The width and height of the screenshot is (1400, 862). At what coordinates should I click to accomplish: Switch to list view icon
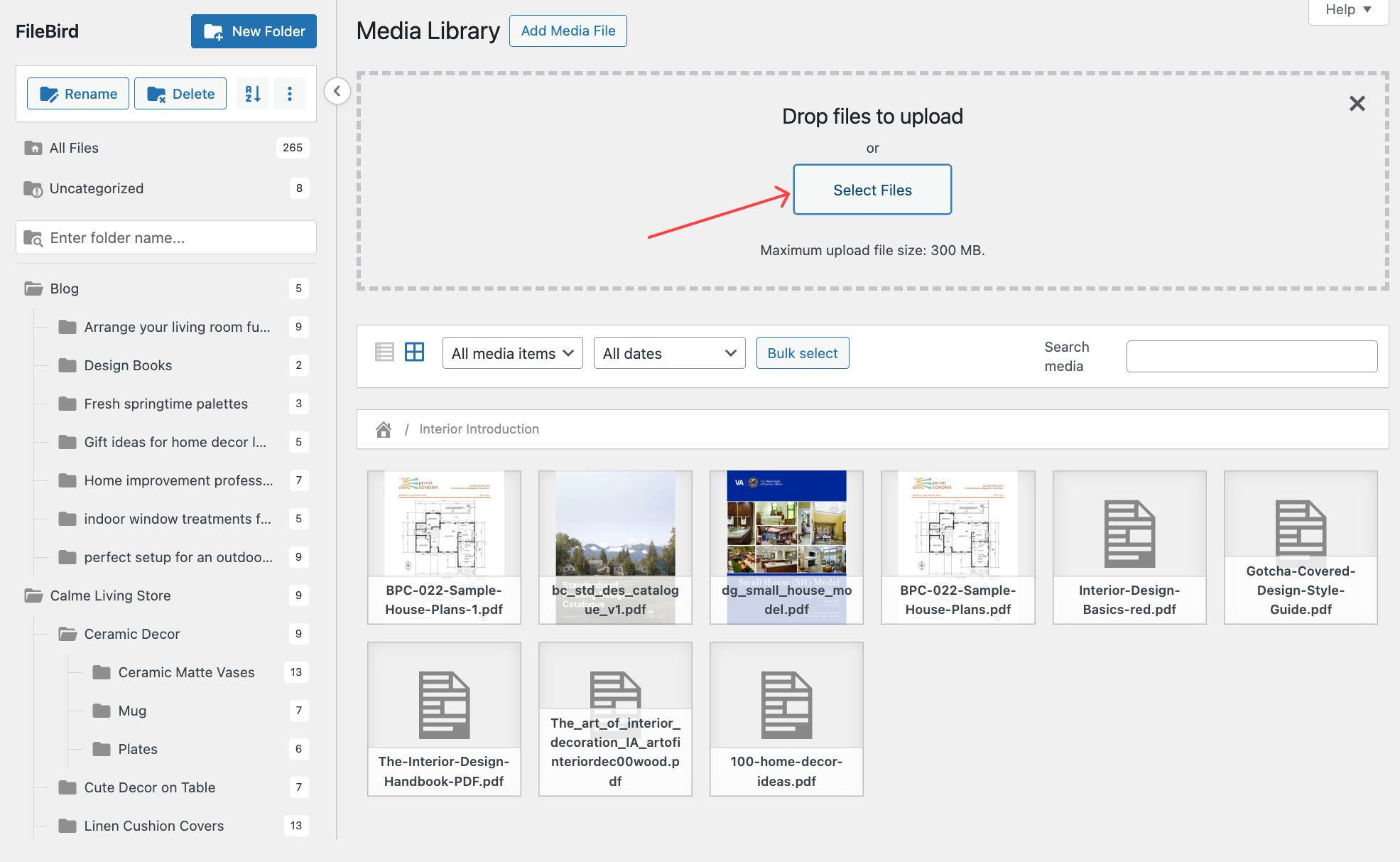pyautogui.click(x=384, y=352)
